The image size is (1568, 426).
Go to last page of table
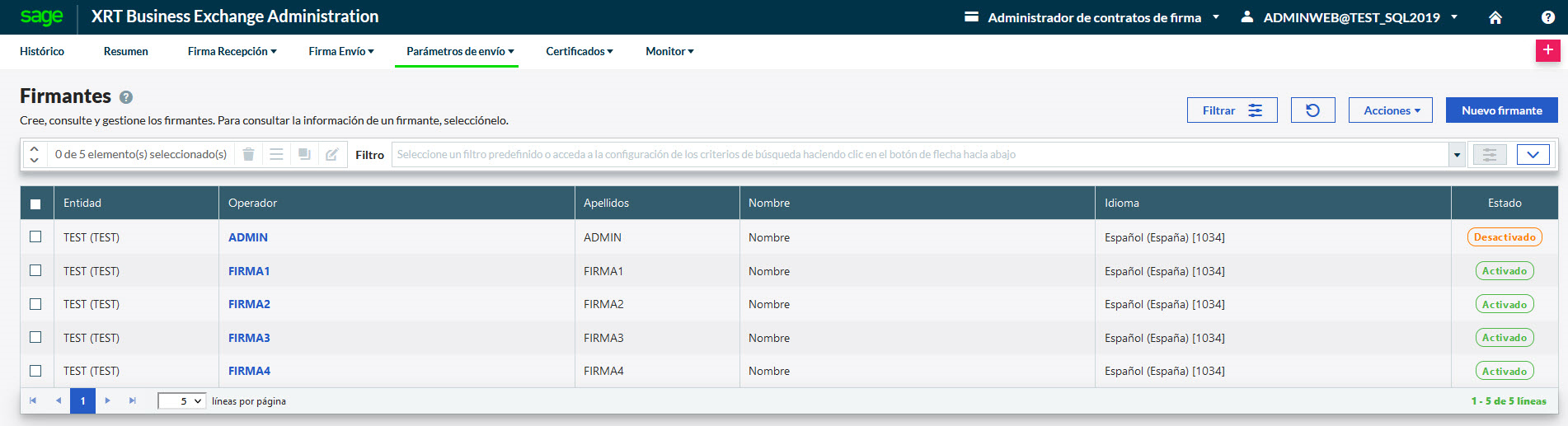click(132, 401)
